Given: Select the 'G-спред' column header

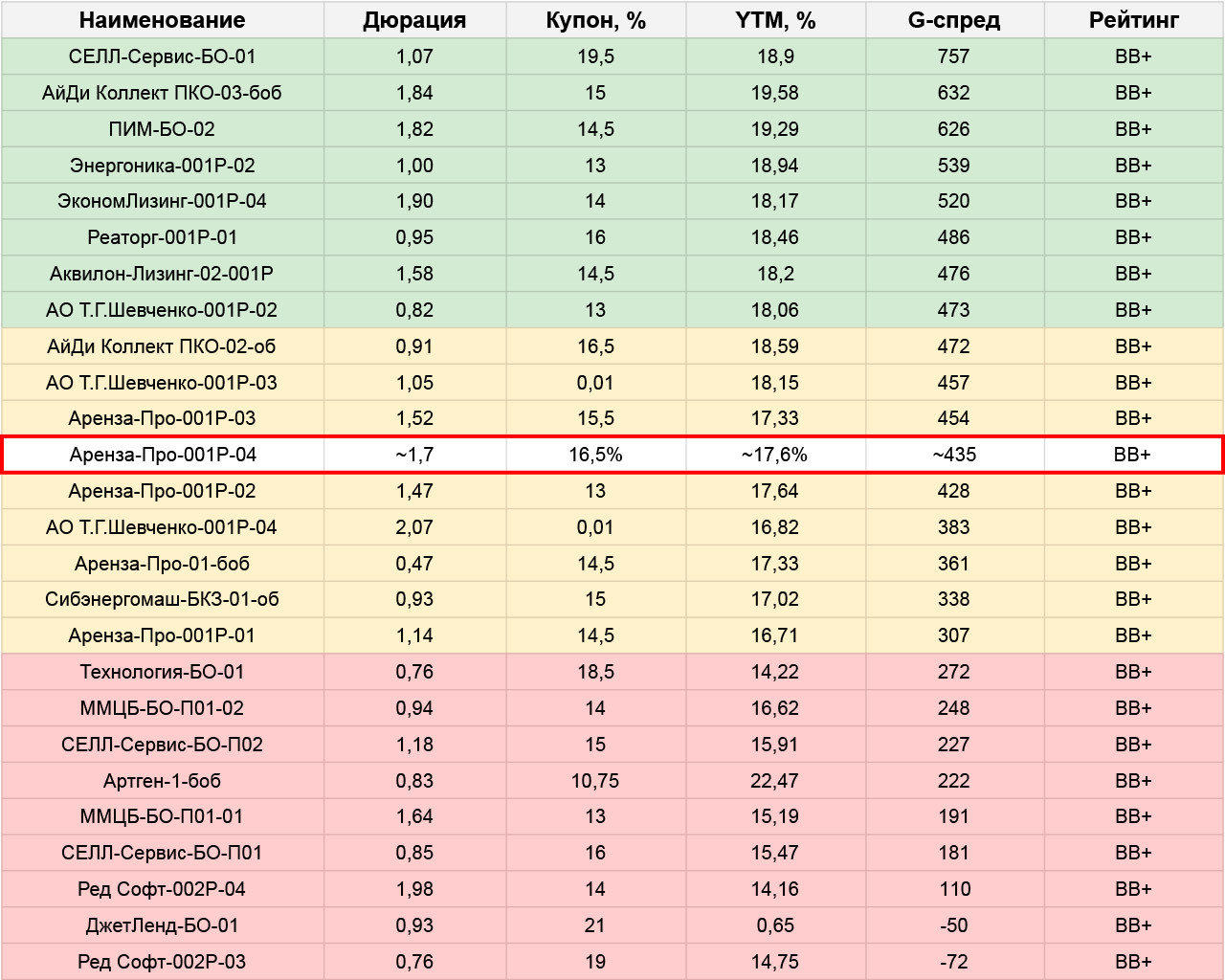Looking at the screenshot, I should (x=954, y=20).
